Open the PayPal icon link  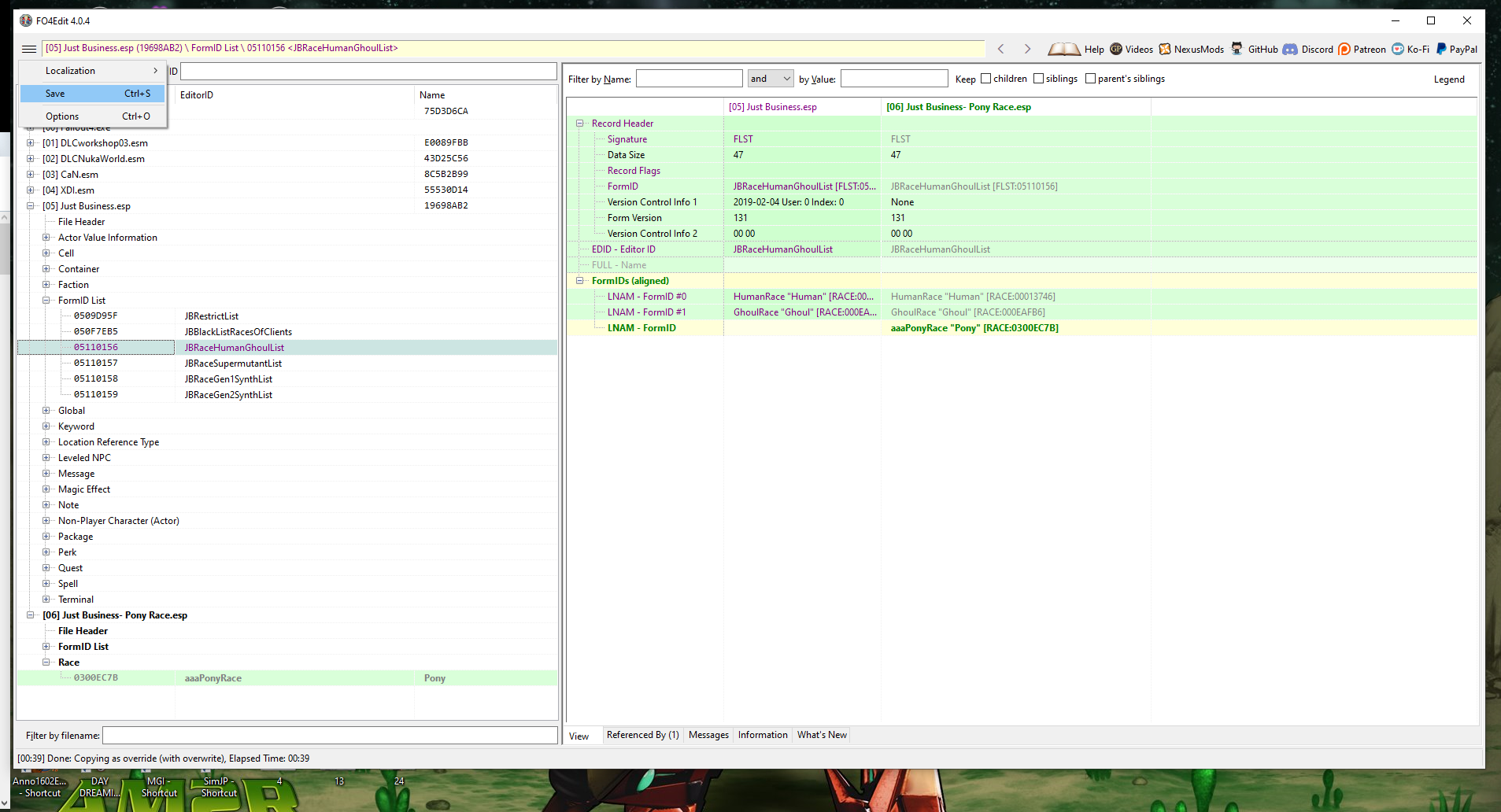pyautogui.click(x=1441, y=49)
